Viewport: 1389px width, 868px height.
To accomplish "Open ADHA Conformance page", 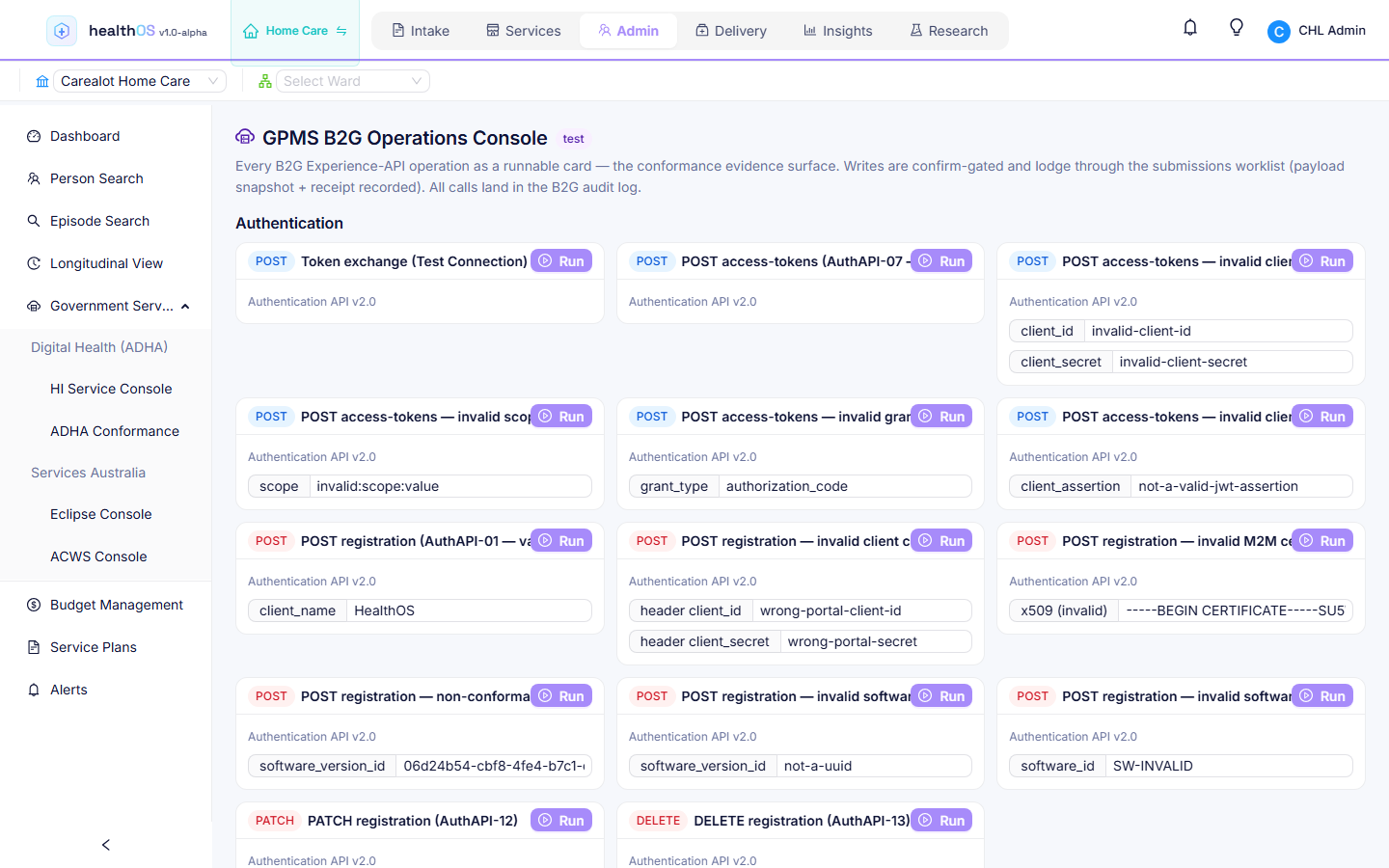I will pyautogui.click(x=115, y=431).
